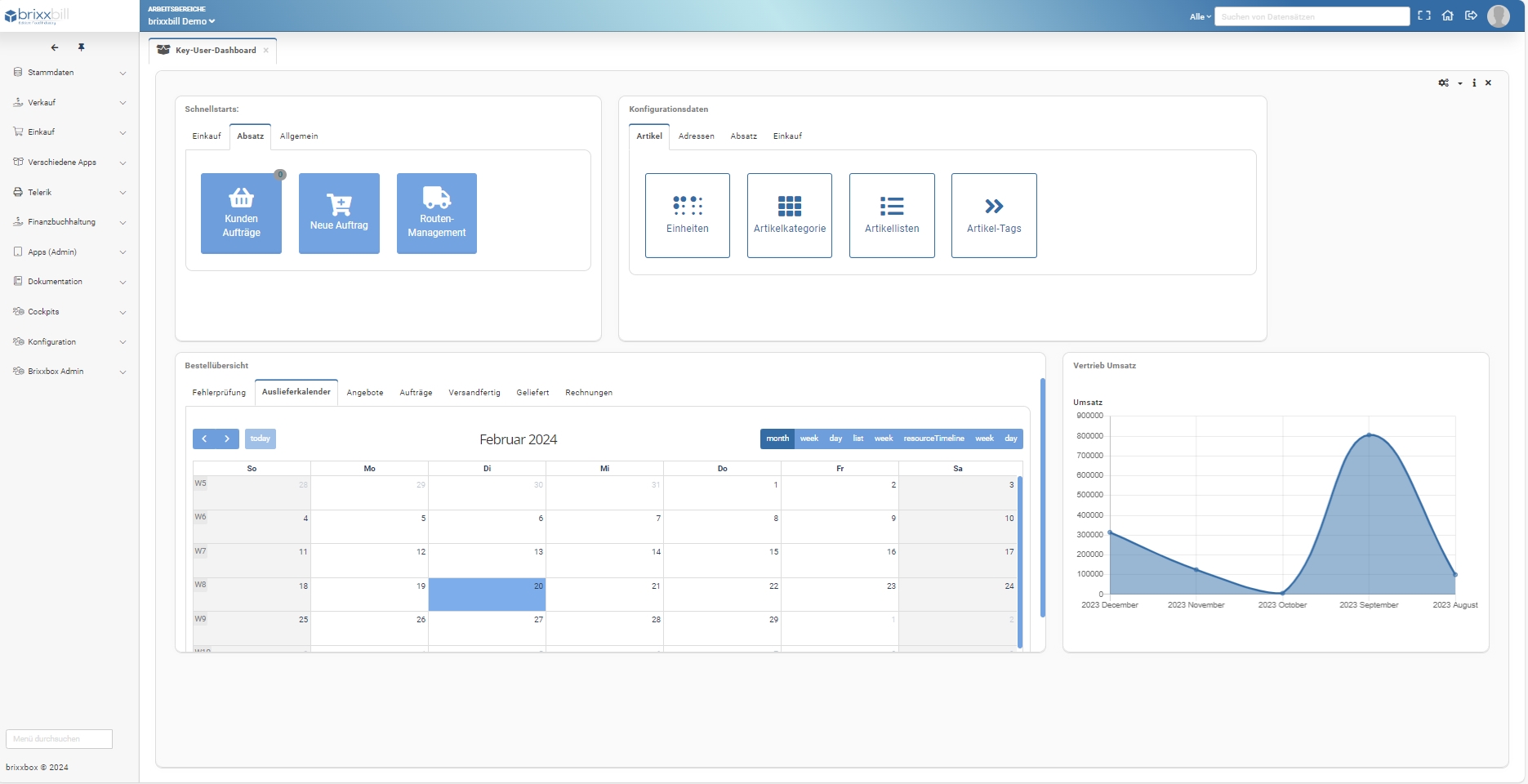Click the Dokumentation sidebar icon
The width and height of the screenshot is (1528, 784).
point(18,281)
